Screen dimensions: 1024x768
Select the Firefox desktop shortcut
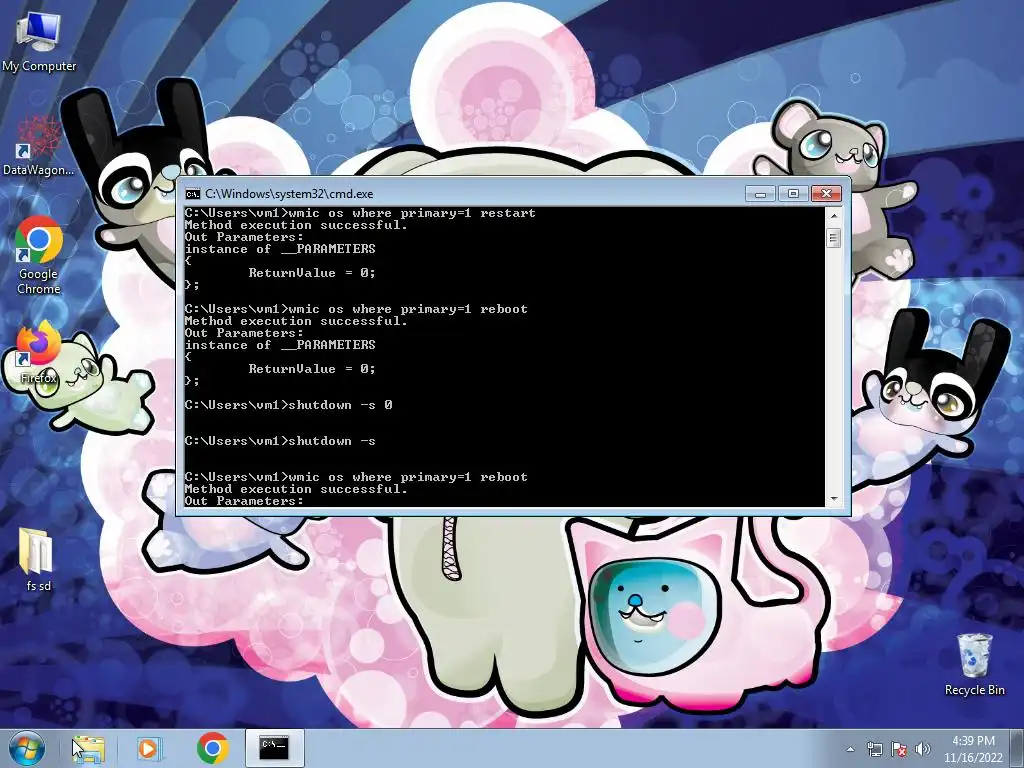coord(39,352)
